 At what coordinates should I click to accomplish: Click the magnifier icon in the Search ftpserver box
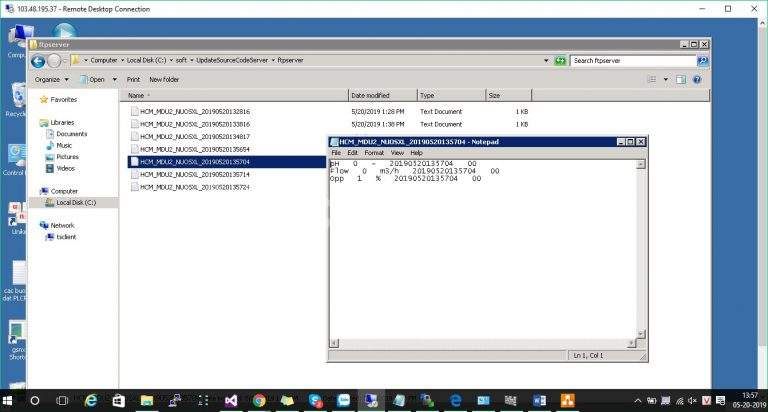click(702, 61)
